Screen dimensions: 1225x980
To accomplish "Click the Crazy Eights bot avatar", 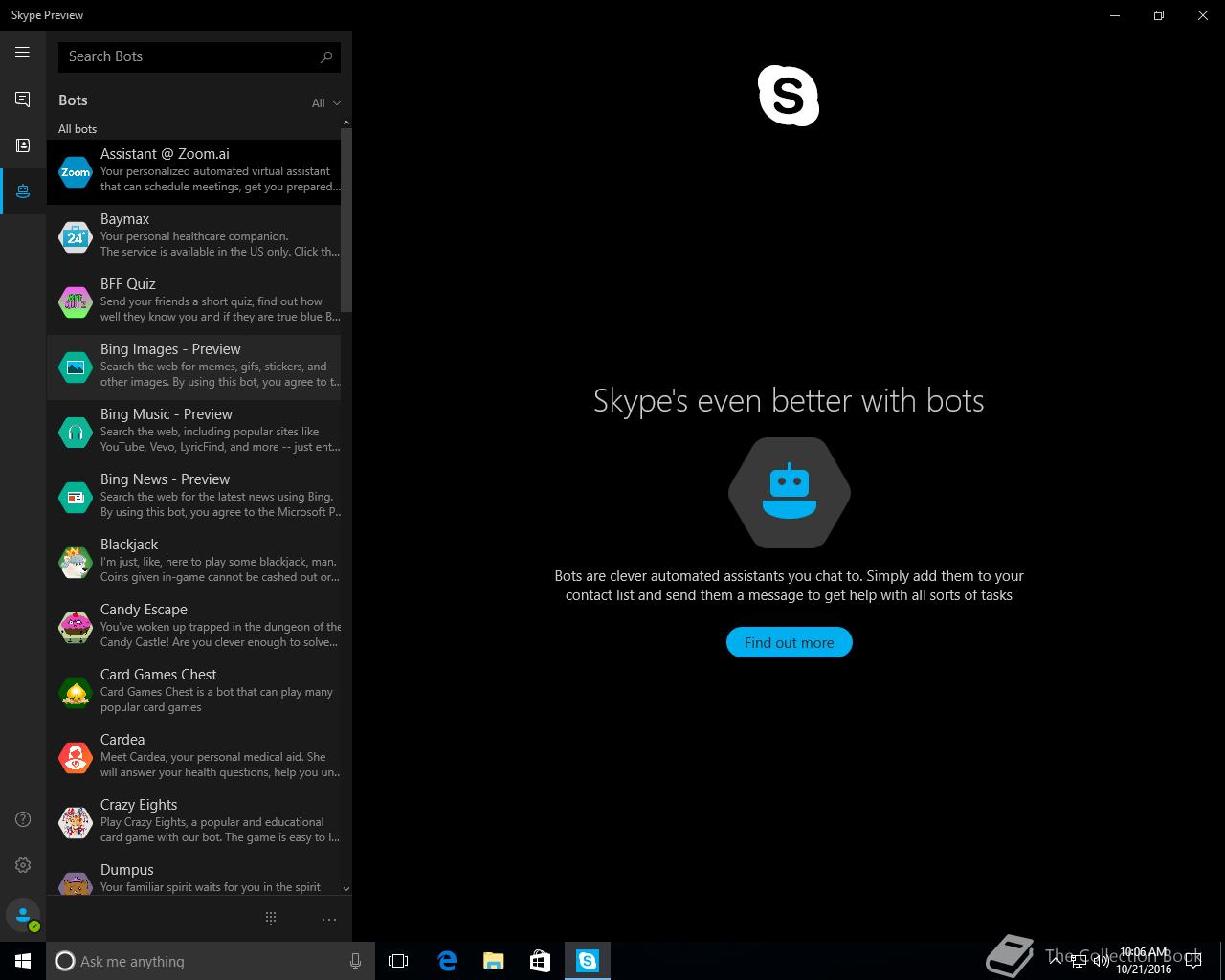I will click(x=76, y=823).
